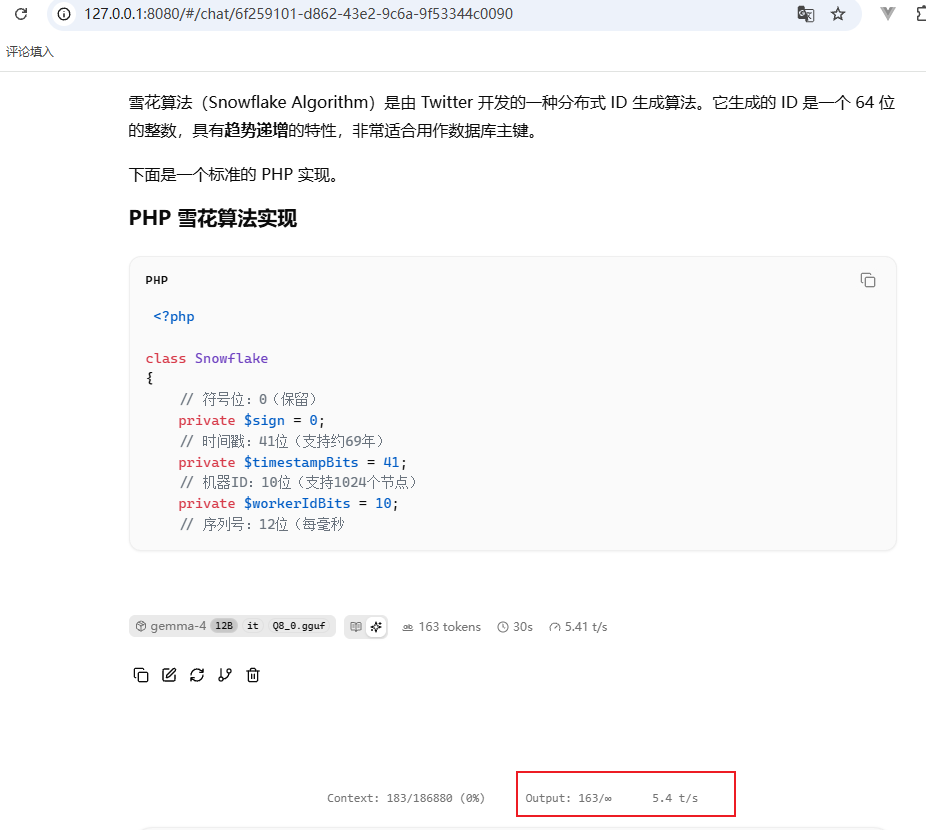The image size is (926, 830).
Task: Click the 'private $sign = 0' code line
Action: point(252,421)
